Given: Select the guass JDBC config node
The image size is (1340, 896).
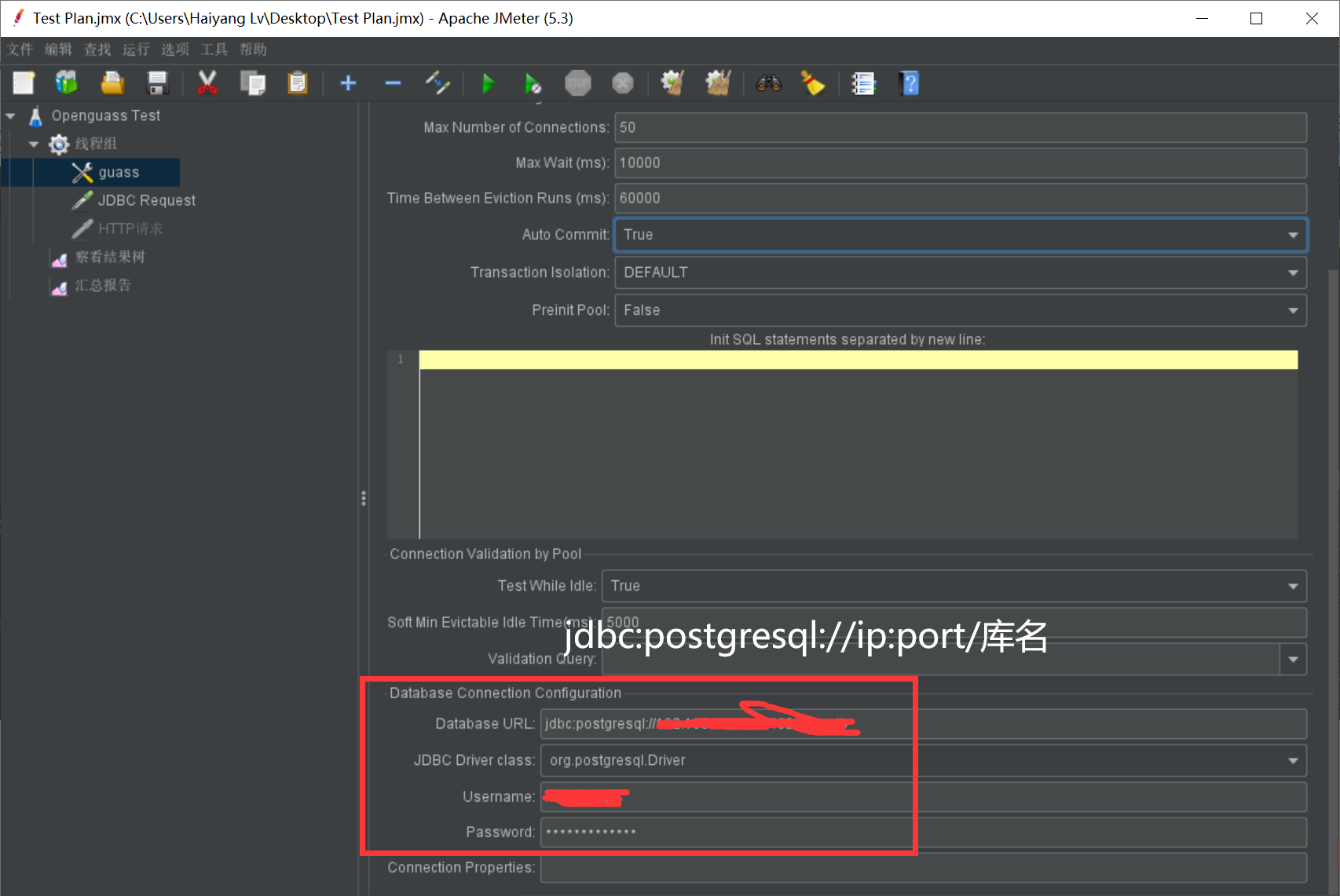Looking at the screenshot, I should coord(119,172).
